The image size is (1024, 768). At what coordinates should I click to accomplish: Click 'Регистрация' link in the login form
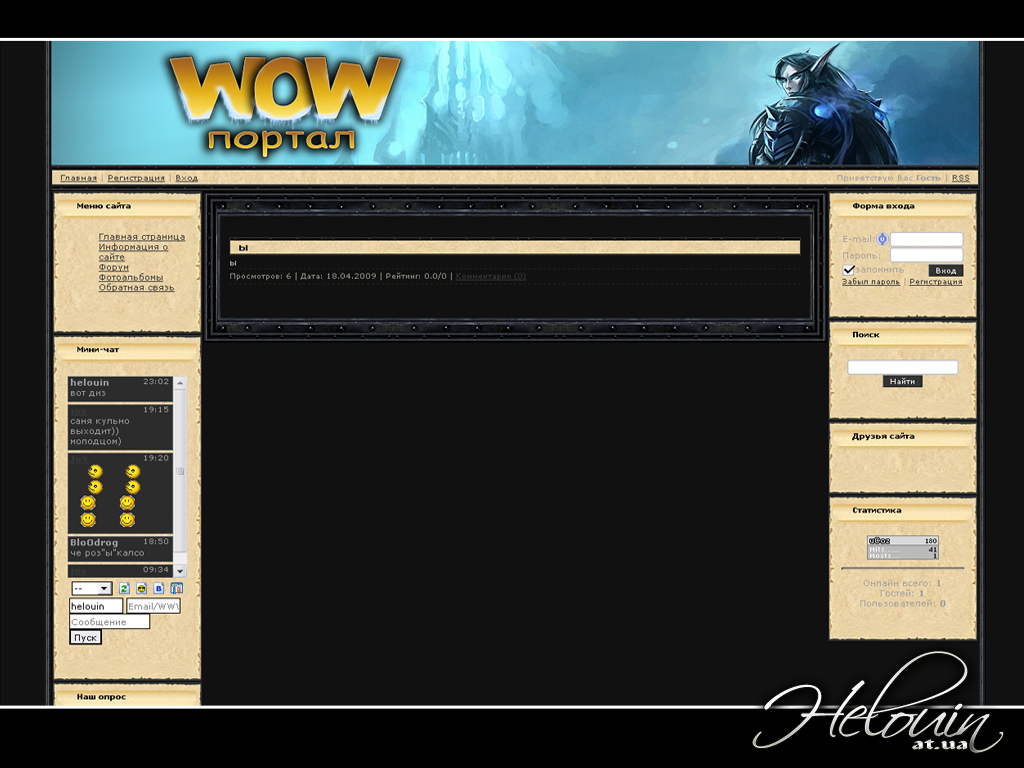(936, 281)
